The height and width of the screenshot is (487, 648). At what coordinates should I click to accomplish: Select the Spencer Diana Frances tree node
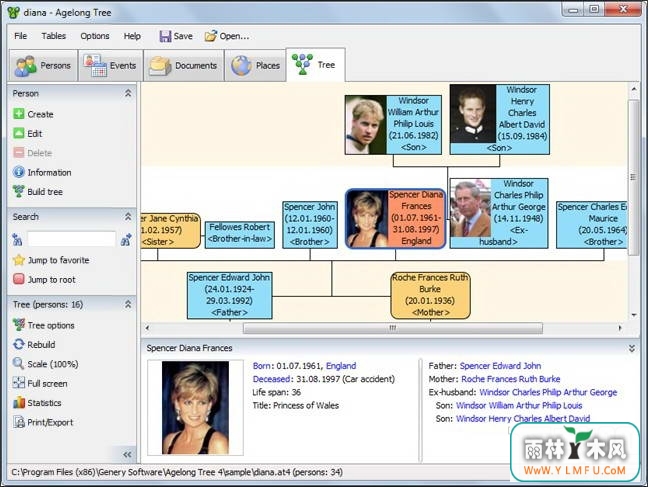click(x=395, y=219)
